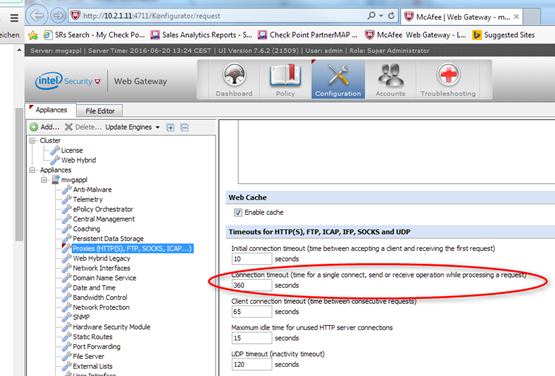The height and width of the screenshot is (376, 555).
Task: Select Coaching in the tree
Action: tap(86, 229)
